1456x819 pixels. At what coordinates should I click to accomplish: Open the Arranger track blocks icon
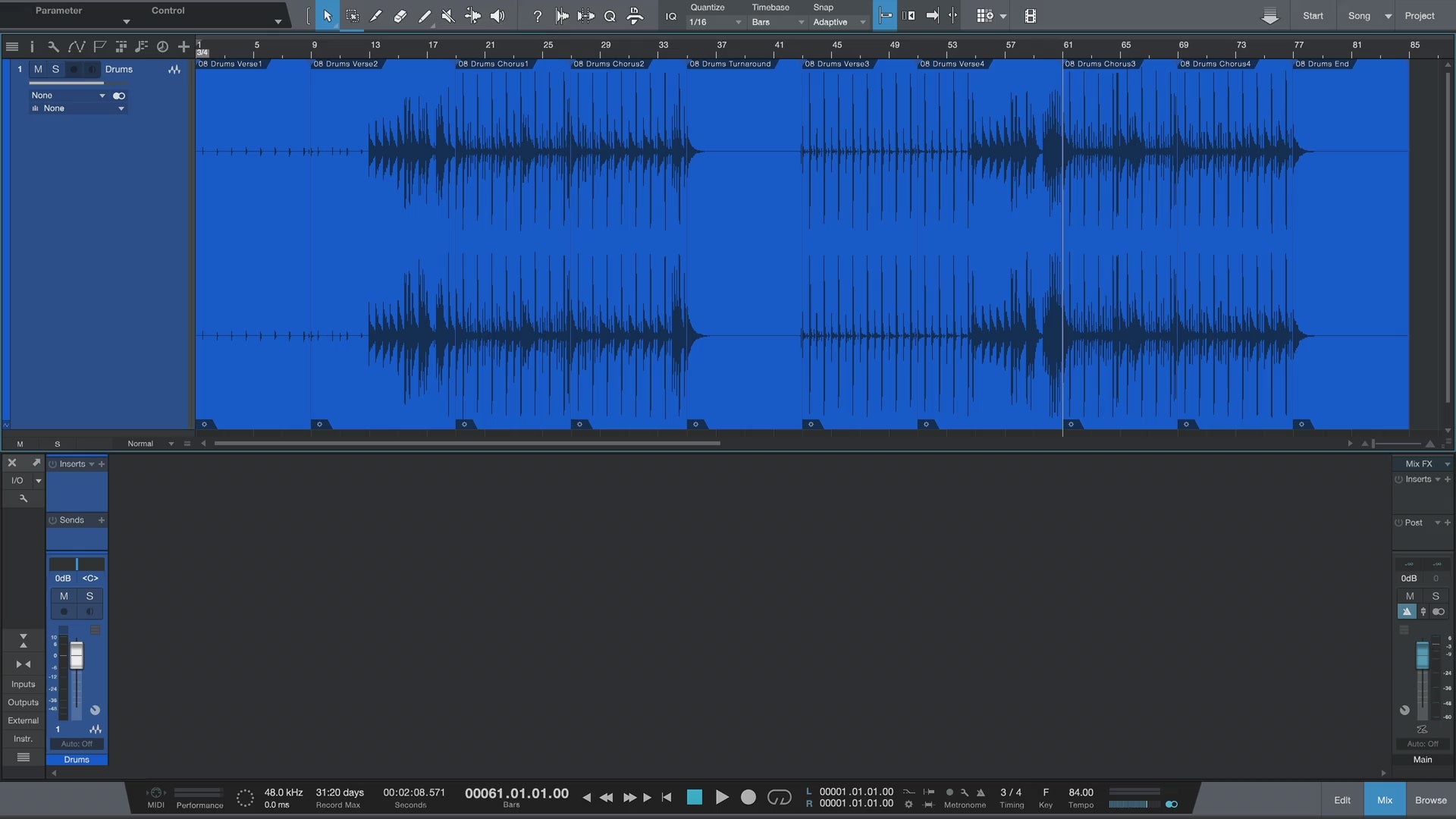pyautogui.click(x=121, y=47)
